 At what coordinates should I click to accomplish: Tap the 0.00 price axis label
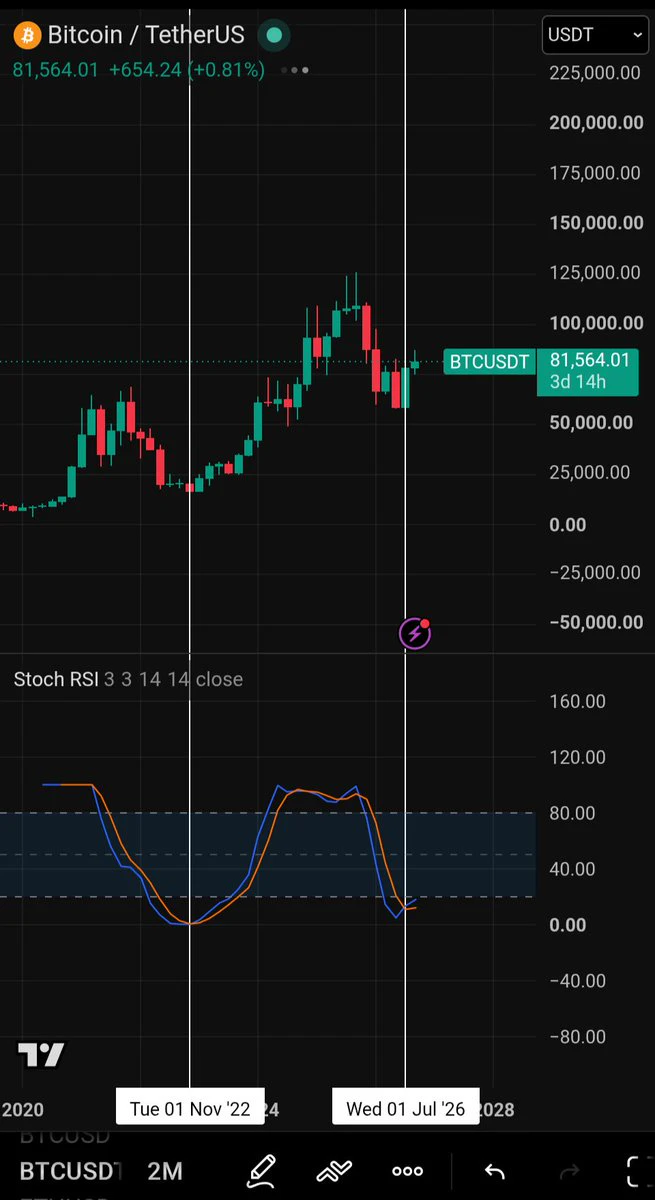click(568, 524)
